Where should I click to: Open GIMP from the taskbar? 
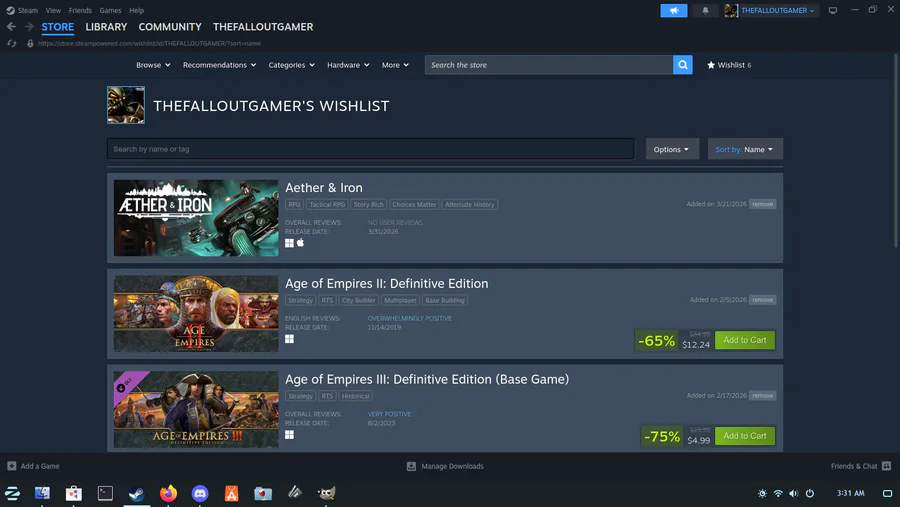326,493
